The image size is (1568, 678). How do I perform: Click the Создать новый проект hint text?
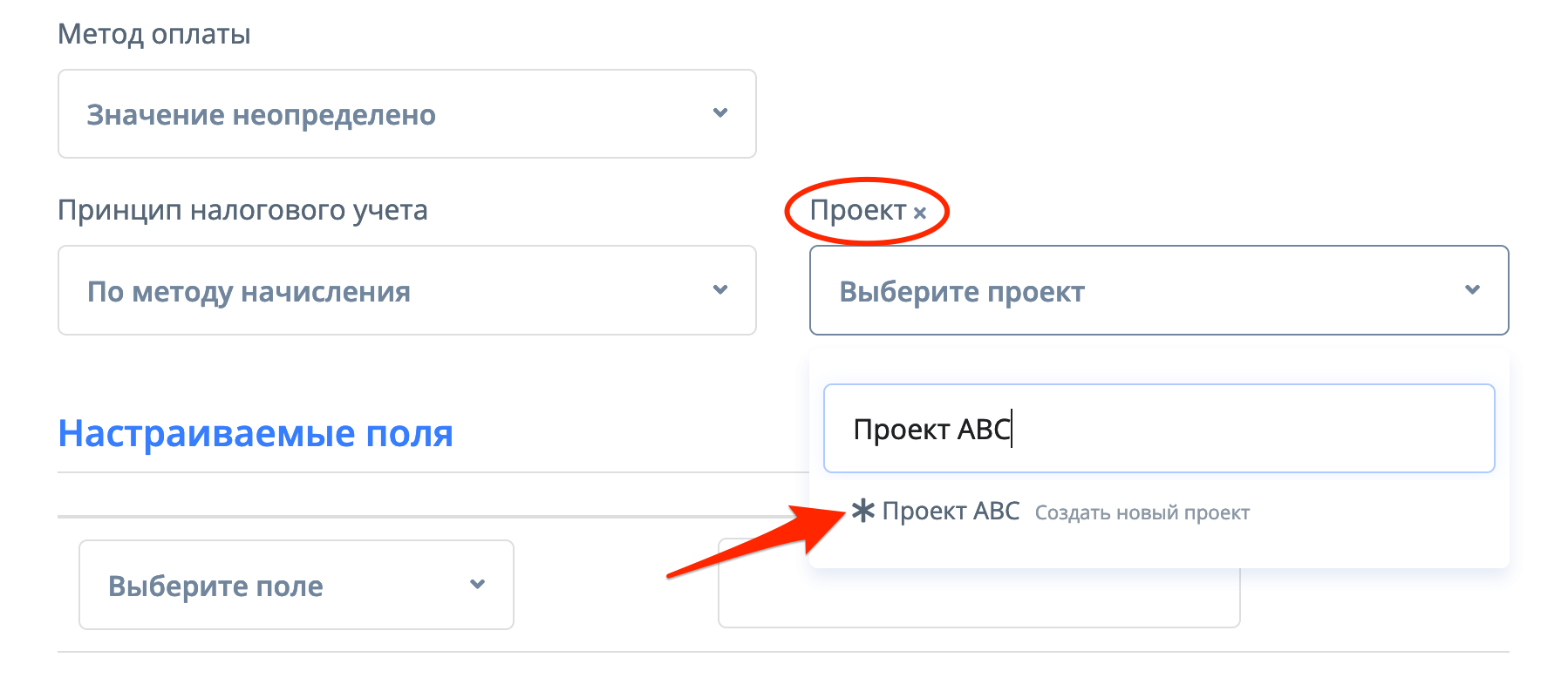point(1142,512)
